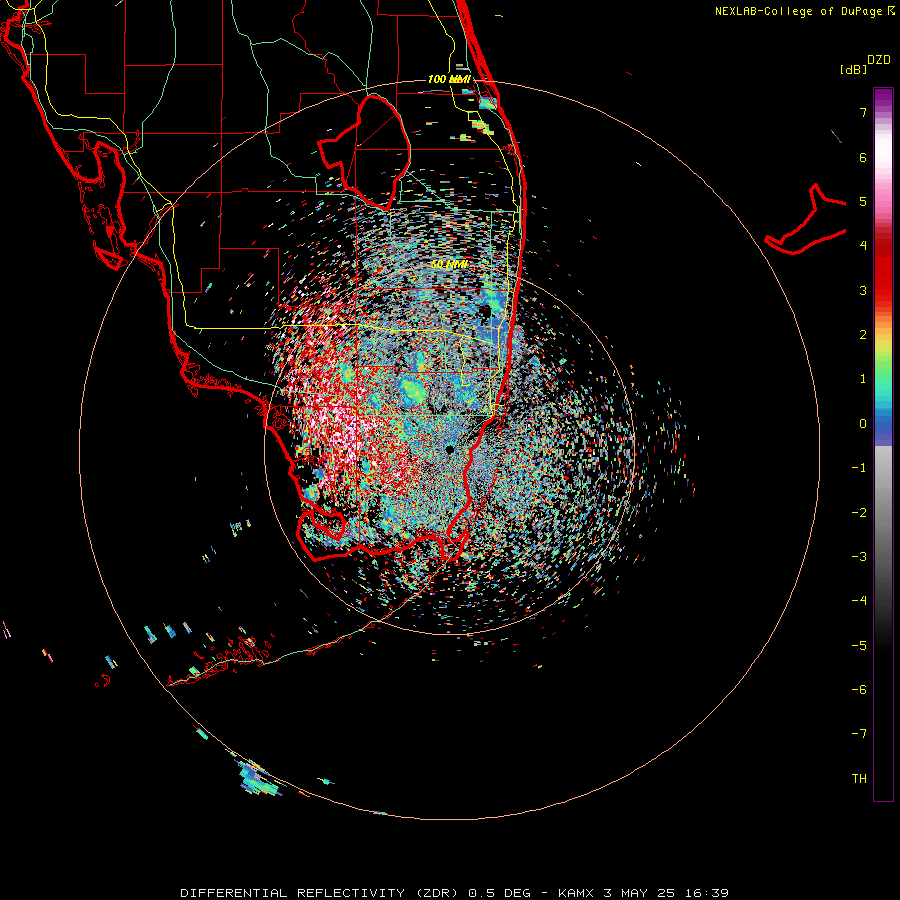900x900 pixels.
Task: Click the 6 value on the dB scale
Action: point(863,157)
